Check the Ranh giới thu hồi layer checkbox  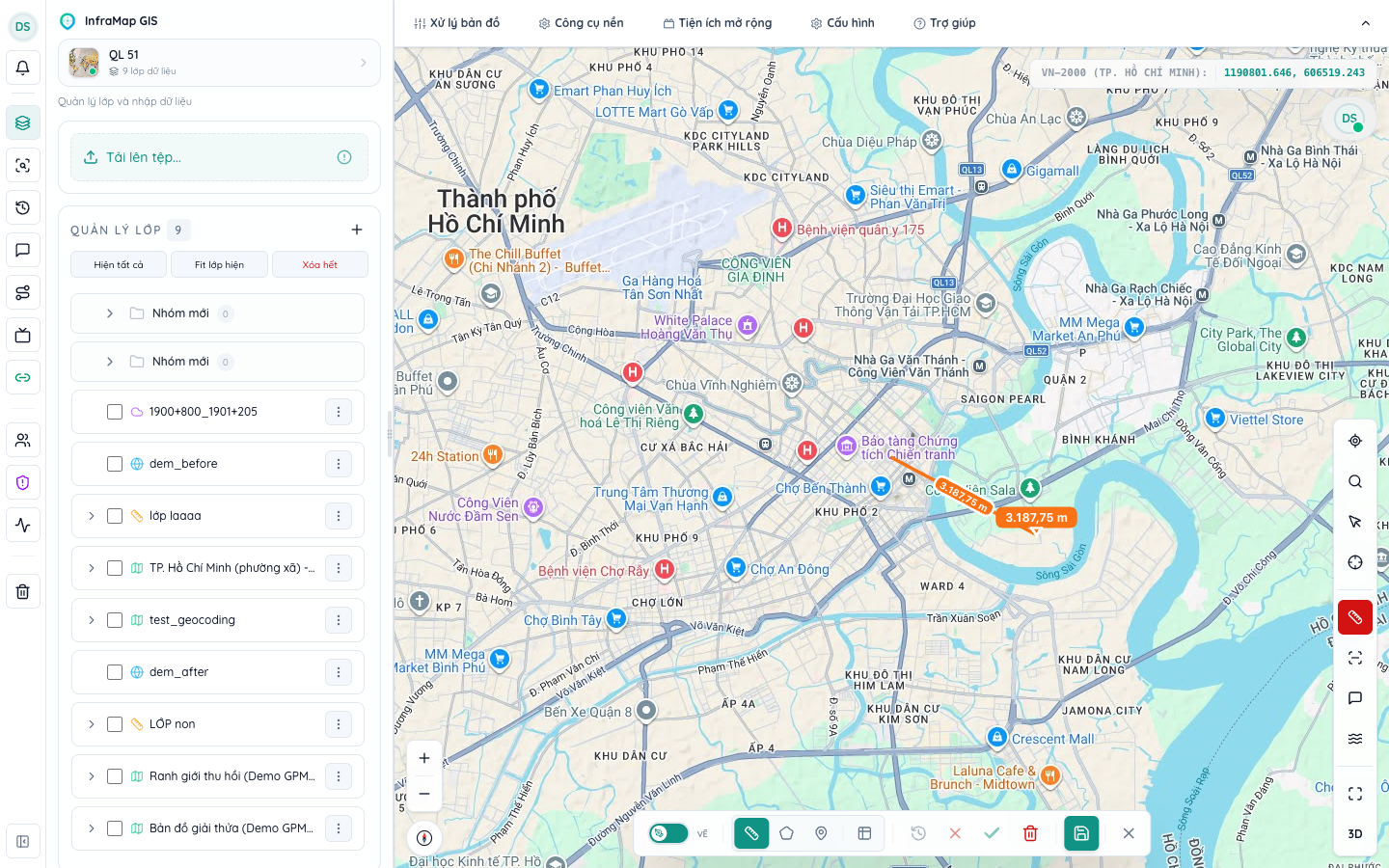[x=115, y=776]
